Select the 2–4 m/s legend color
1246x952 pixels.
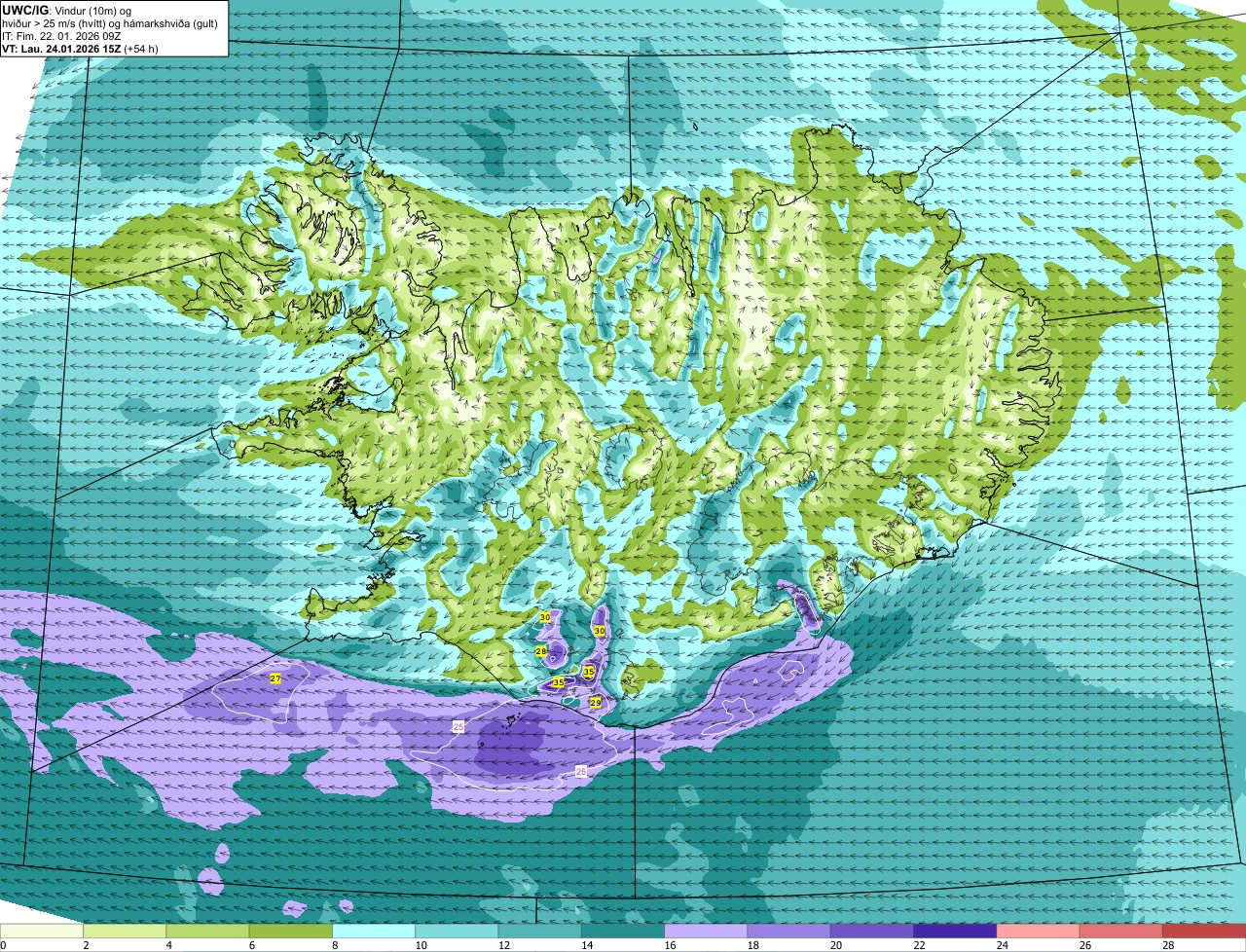[x=125, y=931]
